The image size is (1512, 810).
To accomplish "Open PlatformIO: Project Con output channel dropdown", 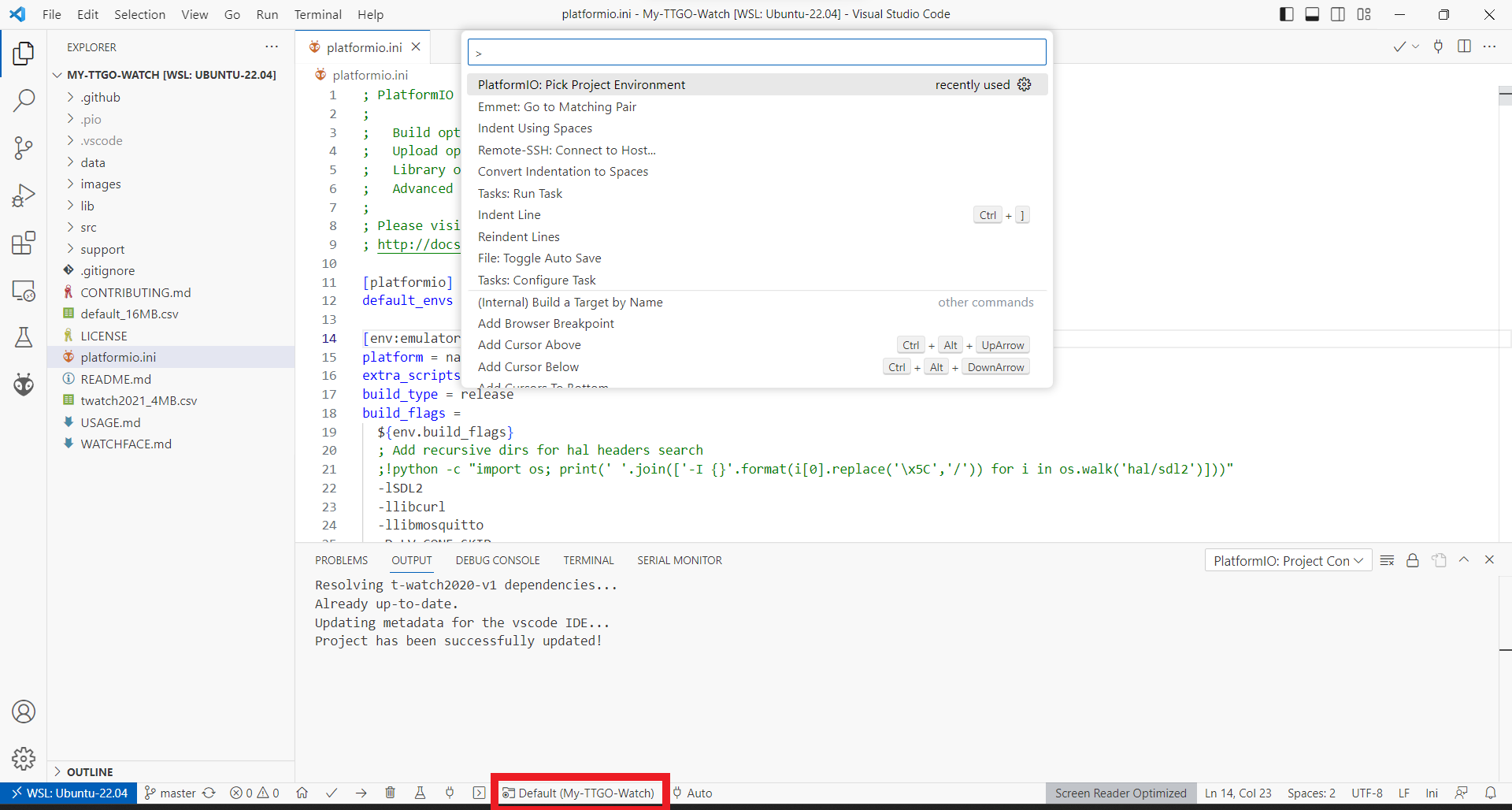I will (1288, 560).
